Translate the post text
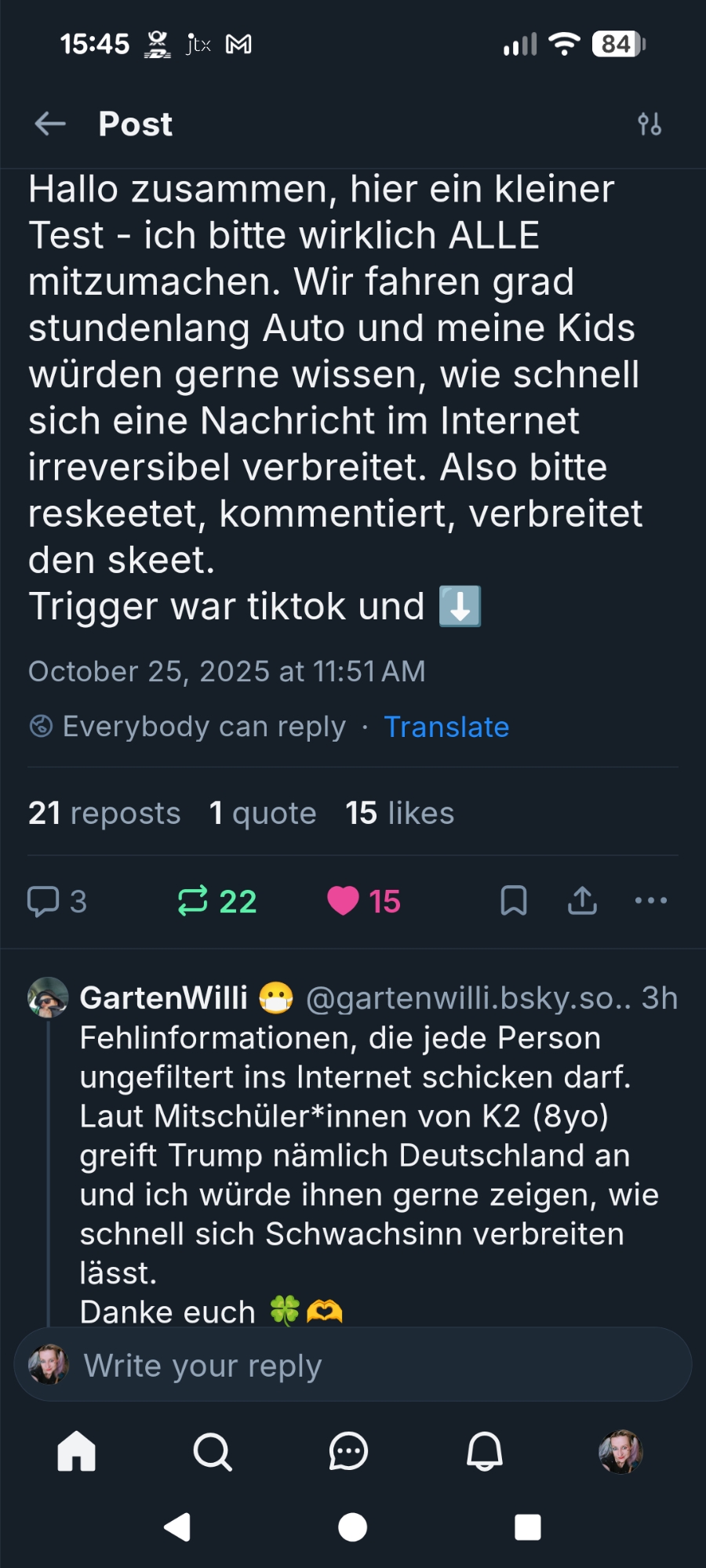Viewport: 706px width, 1568px height. coord(446,727)
